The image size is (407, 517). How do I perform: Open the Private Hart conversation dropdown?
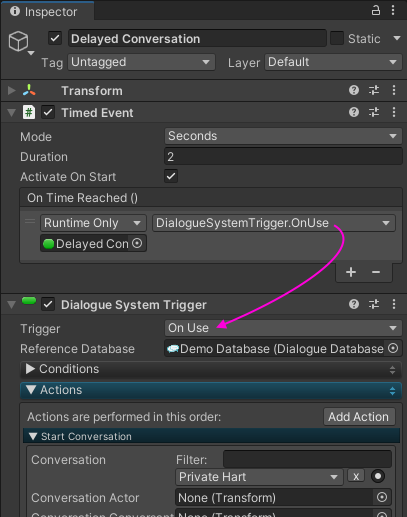click(x=259, y=477)
